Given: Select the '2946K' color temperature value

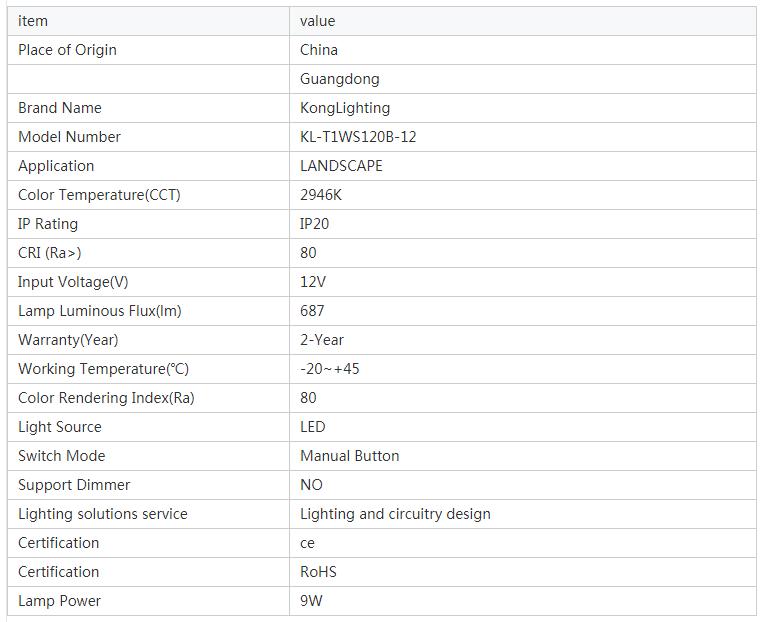Looking at the screenshot, I should [322, 195].
